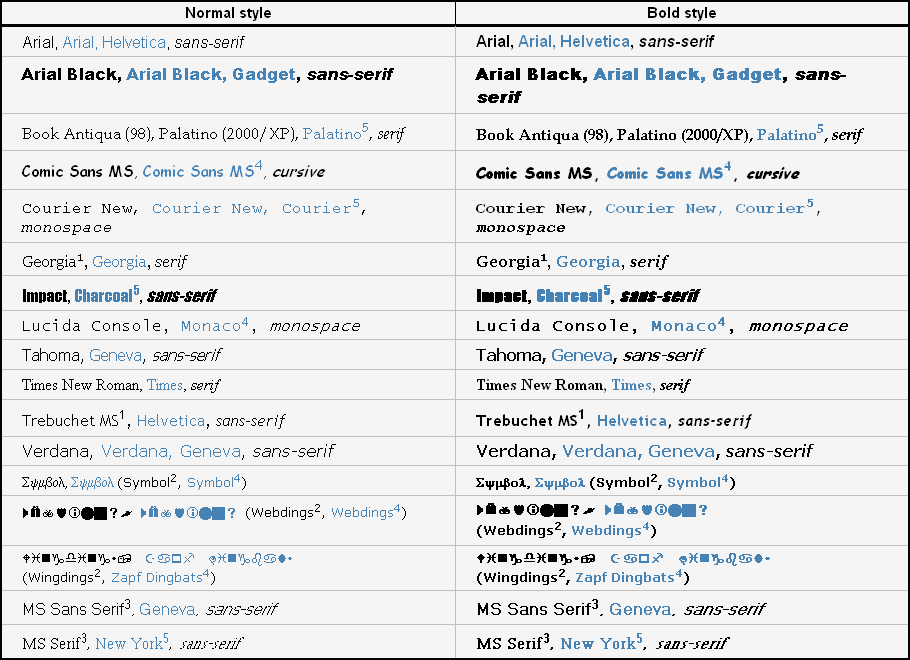This screenshot has height=660, width=910.
Task: Click black Impact text in Bold style column
Action: pos(502,295)
